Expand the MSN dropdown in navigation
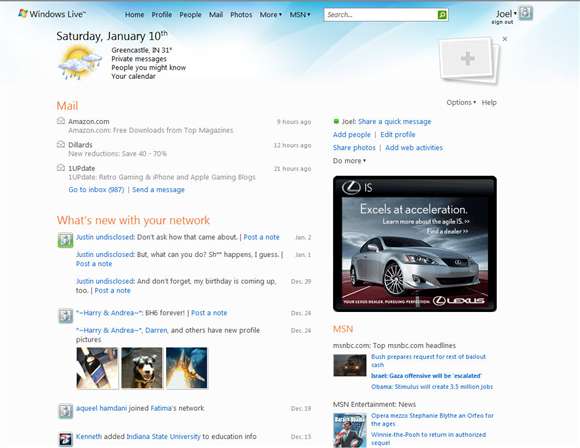 tap(300, 15)
